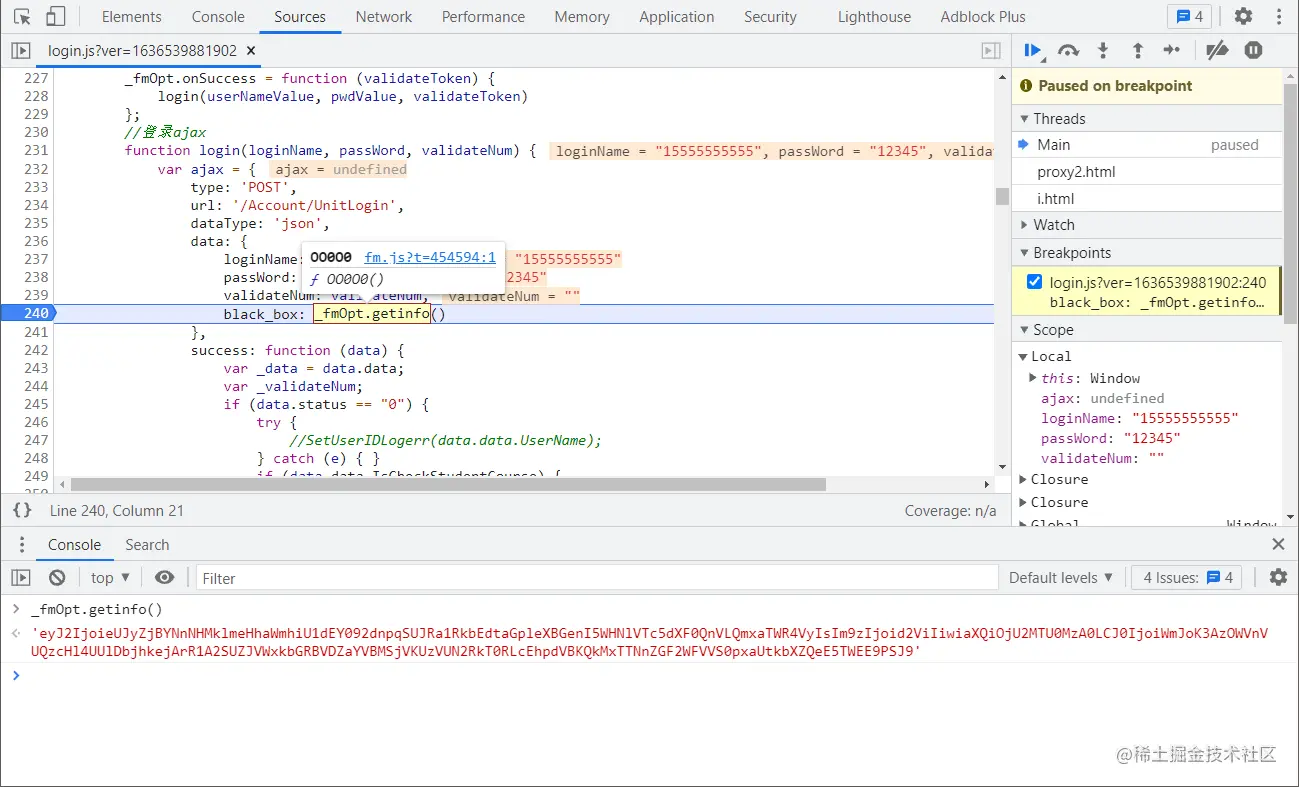The image size is (1299, 787).
Task: Uncheck the login.js line 240 breakpoint
Action: [x=1035, y=282]
